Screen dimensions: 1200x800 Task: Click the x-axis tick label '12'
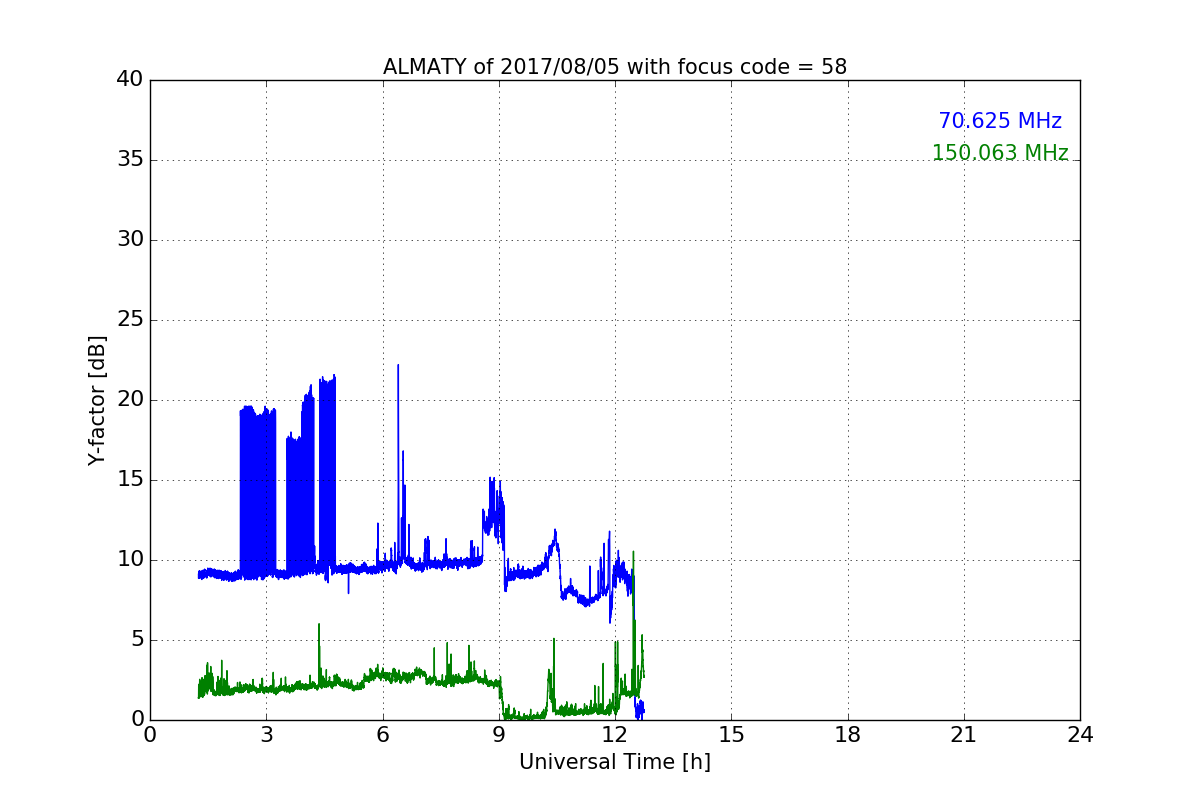pyautogui.click(x=615, y=735)
